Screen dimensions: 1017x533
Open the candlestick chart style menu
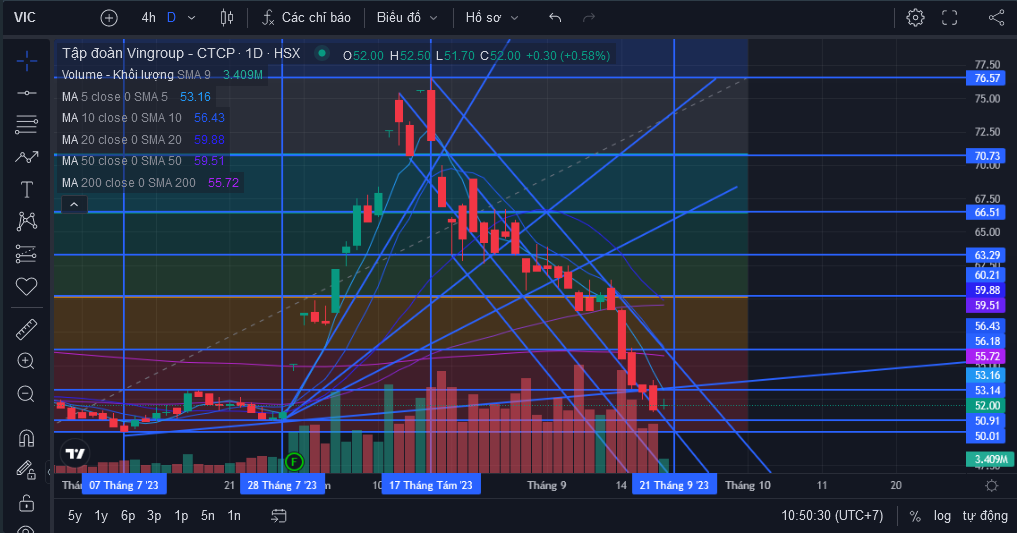[x=227, y=18]
